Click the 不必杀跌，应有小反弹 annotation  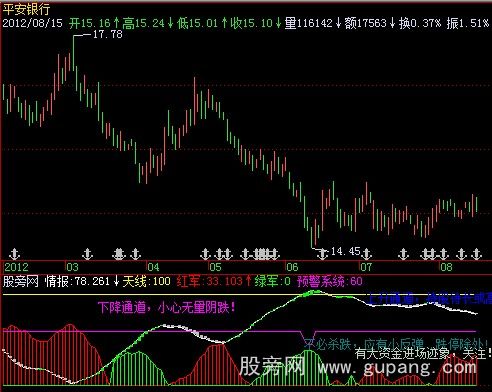(364, 344)
